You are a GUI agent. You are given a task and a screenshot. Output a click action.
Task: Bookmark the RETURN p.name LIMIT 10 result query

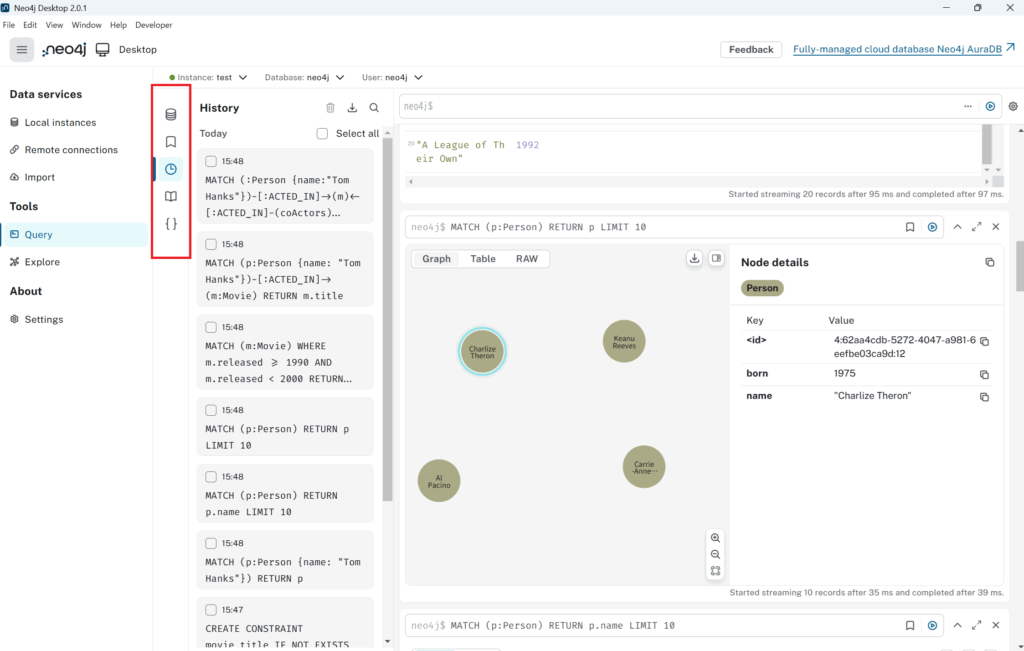point(910,626)
